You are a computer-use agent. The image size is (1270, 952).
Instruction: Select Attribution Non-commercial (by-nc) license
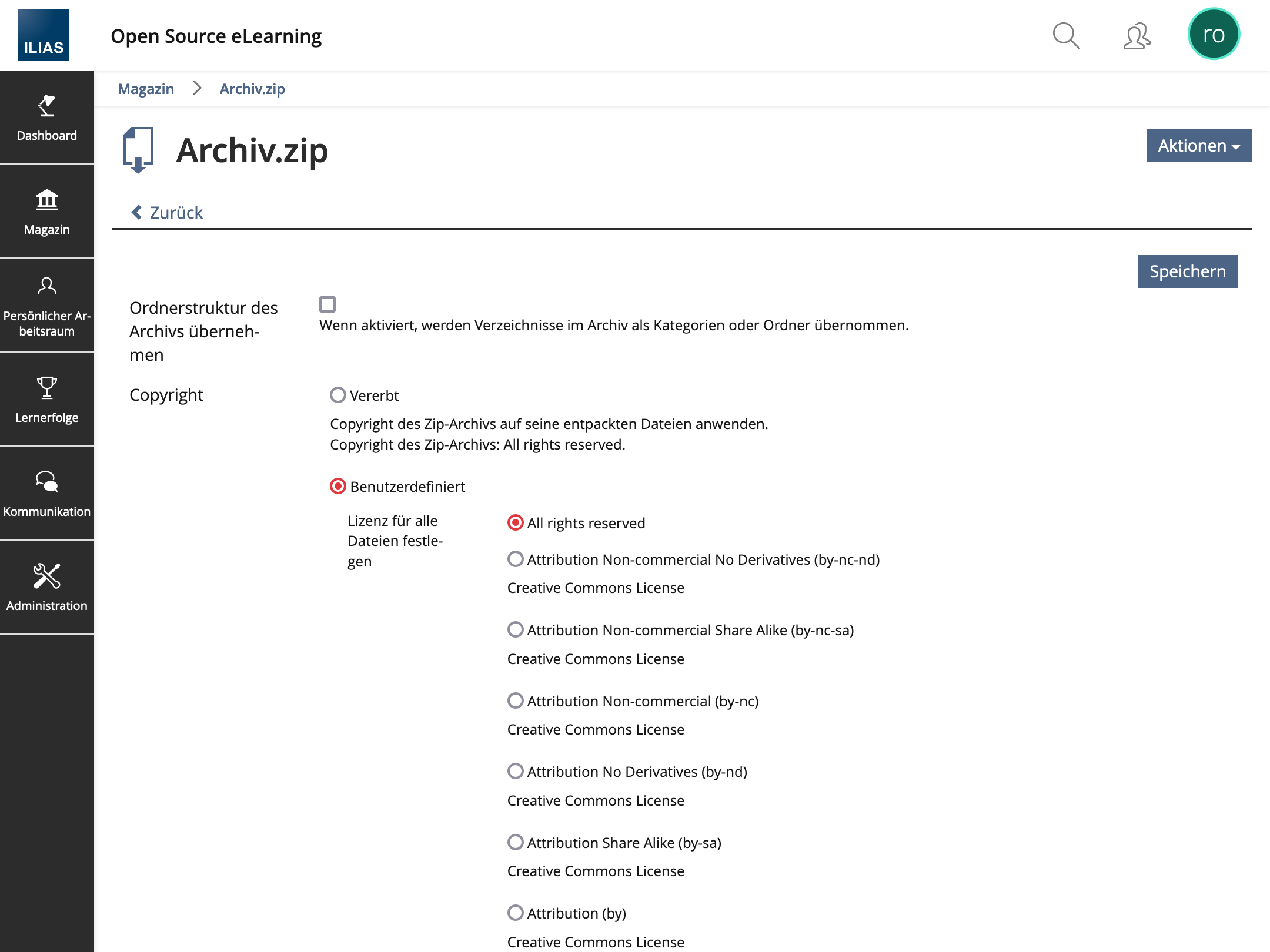(x=516, y=700)
